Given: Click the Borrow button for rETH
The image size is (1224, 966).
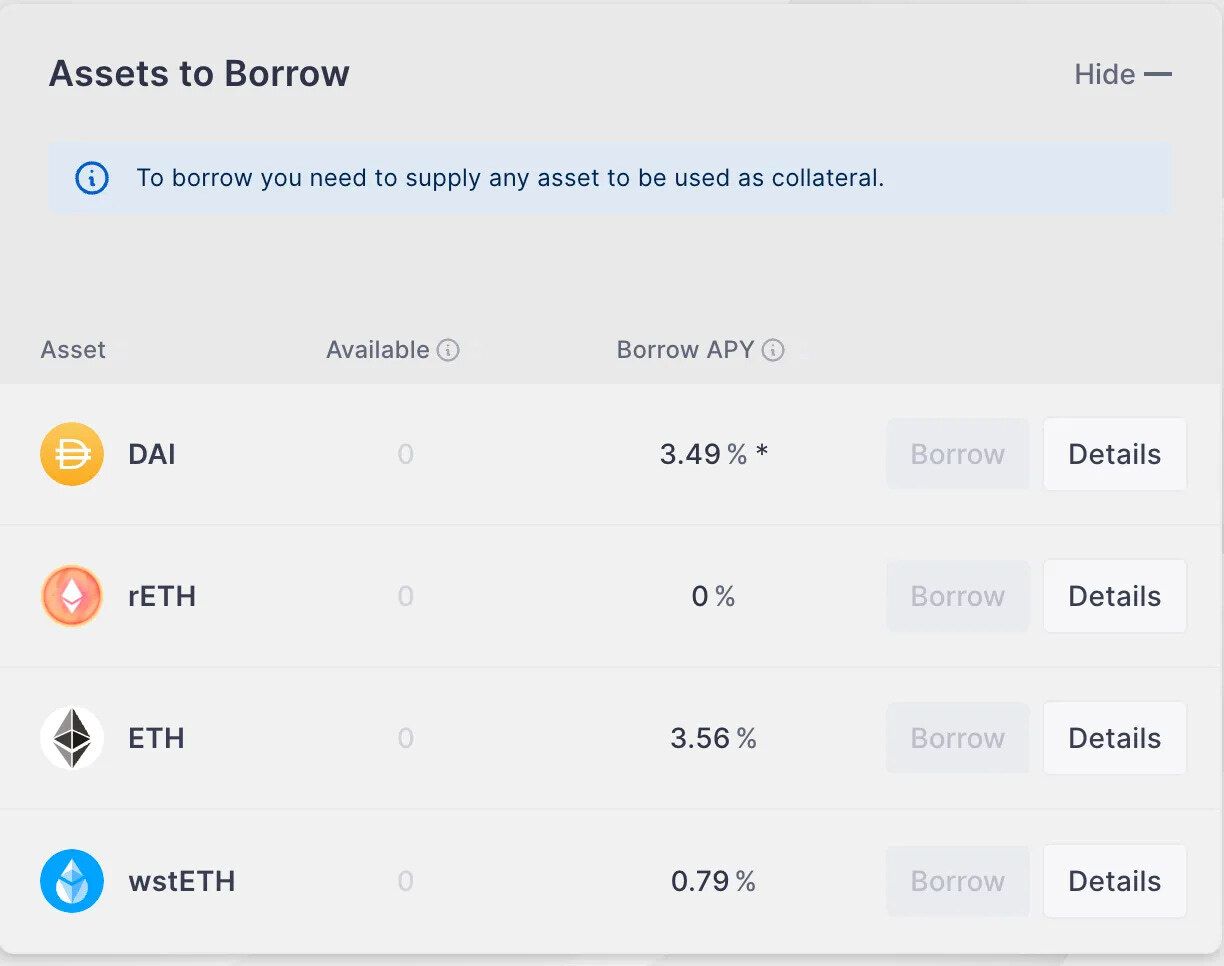Looking at the screenshot, I should (957, 596).
